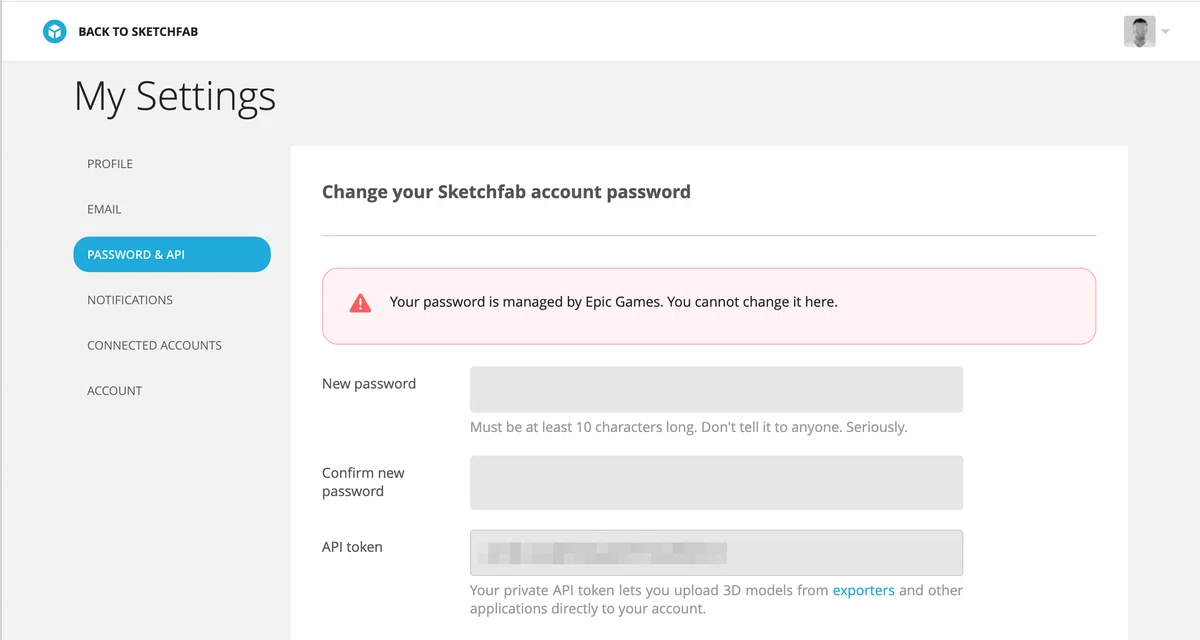Click the red warning triangle icon
The width and height of the screenshot is (1200, 640).
point(360,303)
